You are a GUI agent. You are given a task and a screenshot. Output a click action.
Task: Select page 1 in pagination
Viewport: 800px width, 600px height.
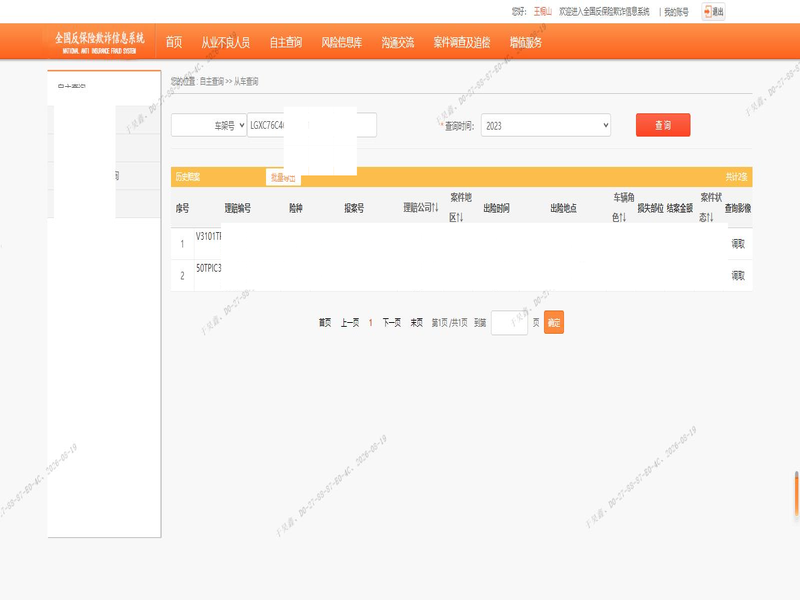click(370, 322)
